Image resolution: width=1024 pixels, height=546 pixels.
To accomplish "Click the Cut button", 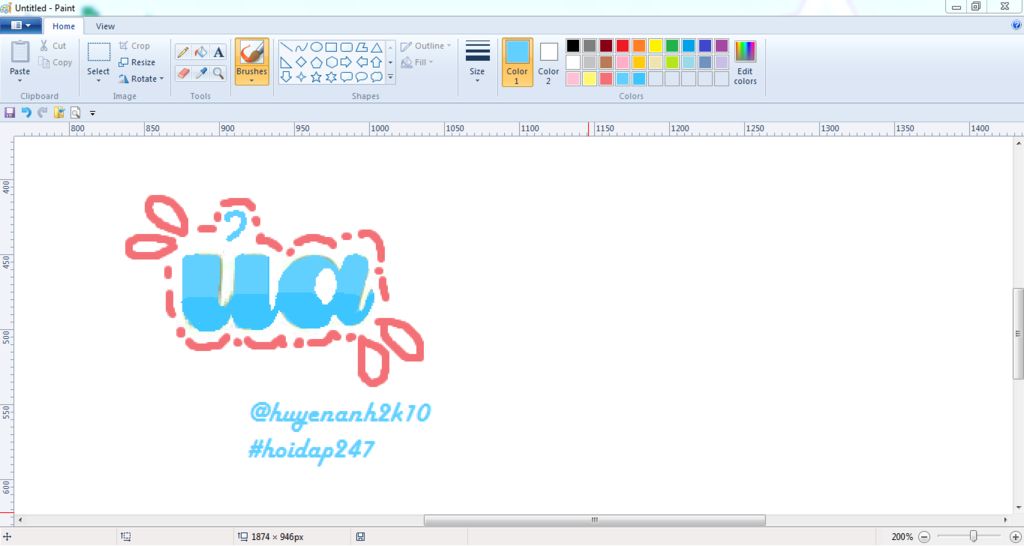I will (x=52, y=46).
